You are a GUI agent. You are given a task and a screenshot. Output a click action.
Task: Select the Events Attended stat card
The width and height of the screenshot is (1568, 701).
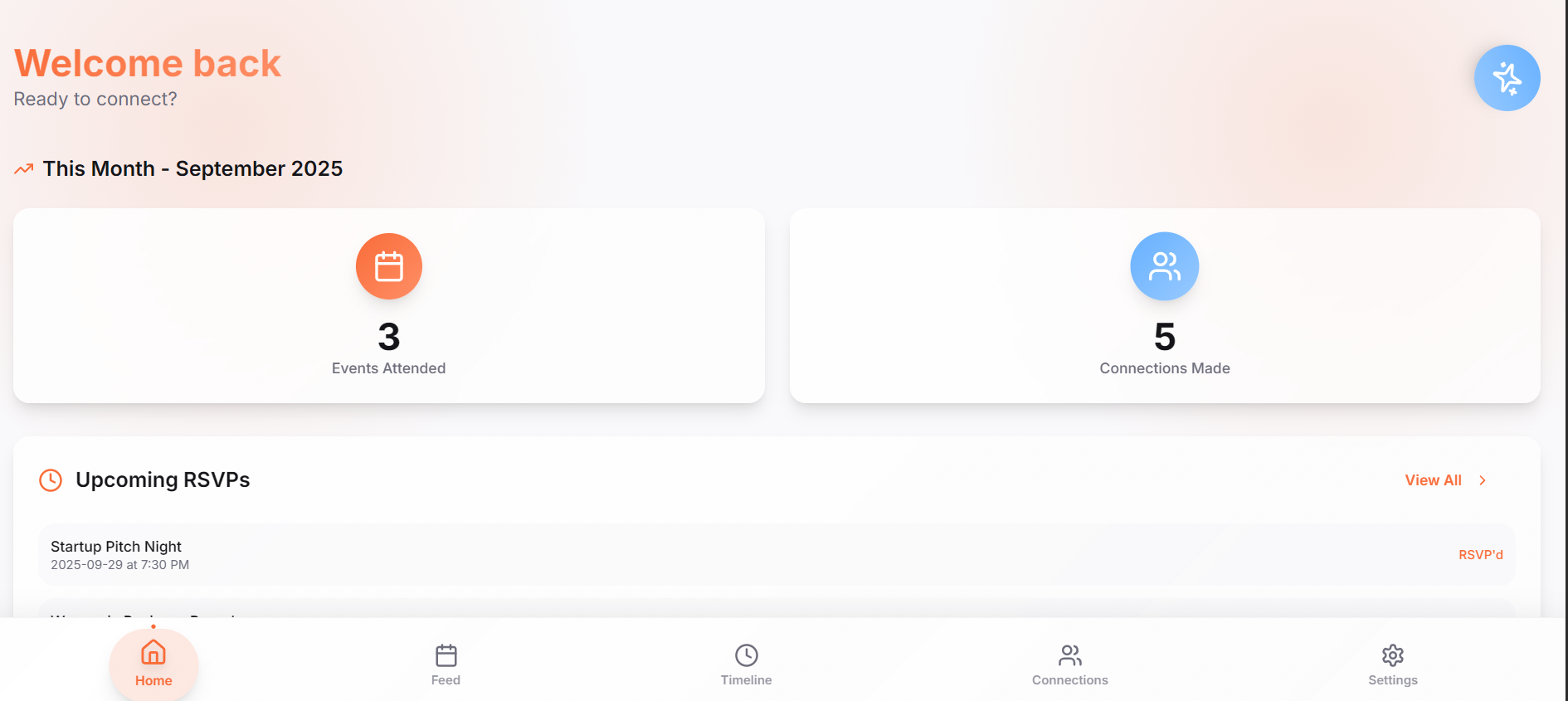[389, 305]
